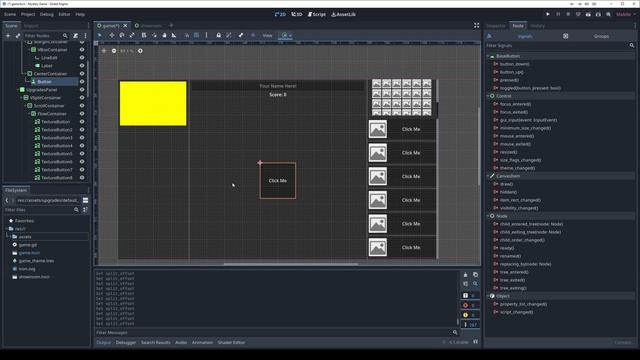Toggle visibility of ScrollContainer node
Viewport: 640px width, 360px height.
82,106
